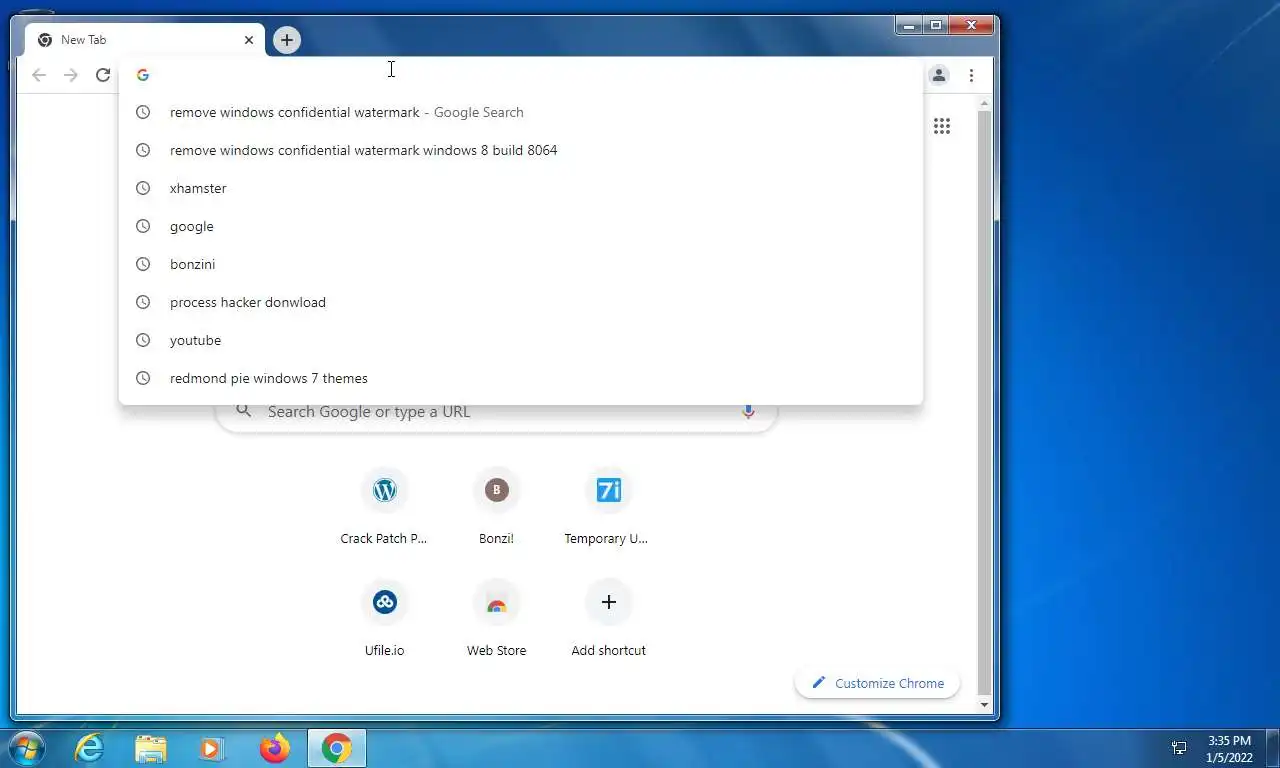Click the browser back arrow

tap(39, 75)
